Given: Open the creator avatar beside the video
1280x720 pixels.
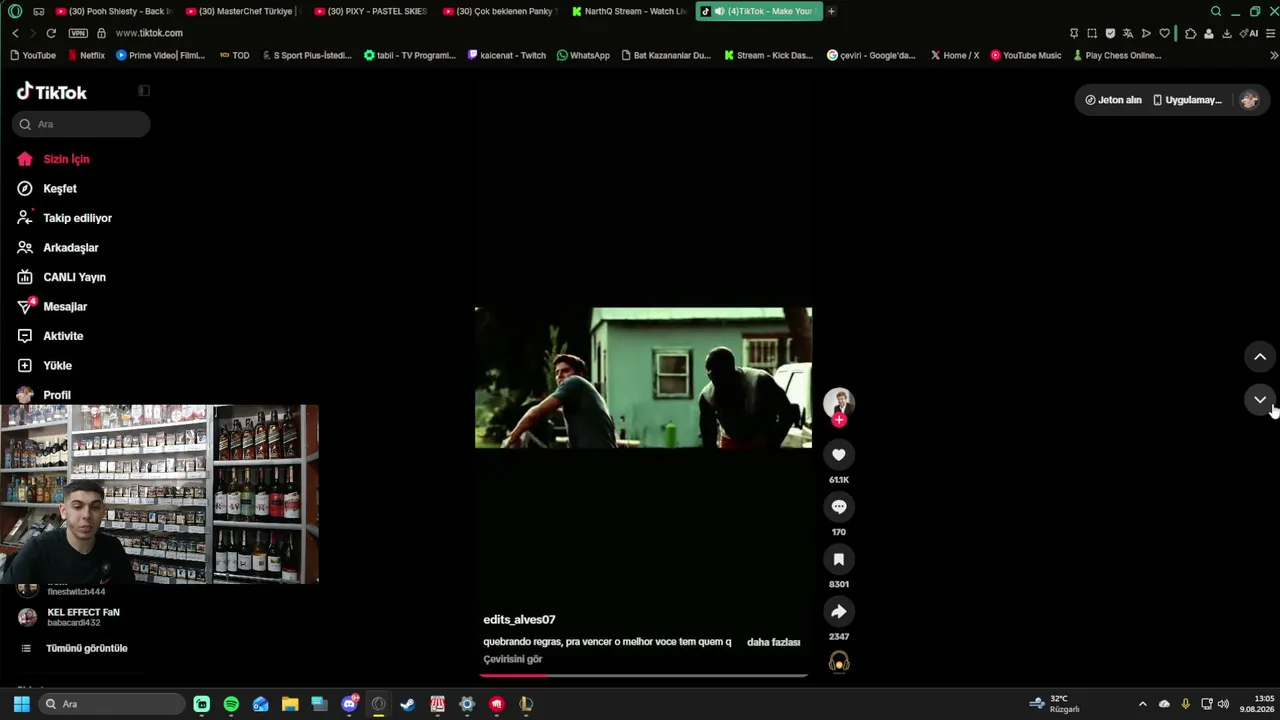Looking at the screenshot, I should [x=839, y=402].
